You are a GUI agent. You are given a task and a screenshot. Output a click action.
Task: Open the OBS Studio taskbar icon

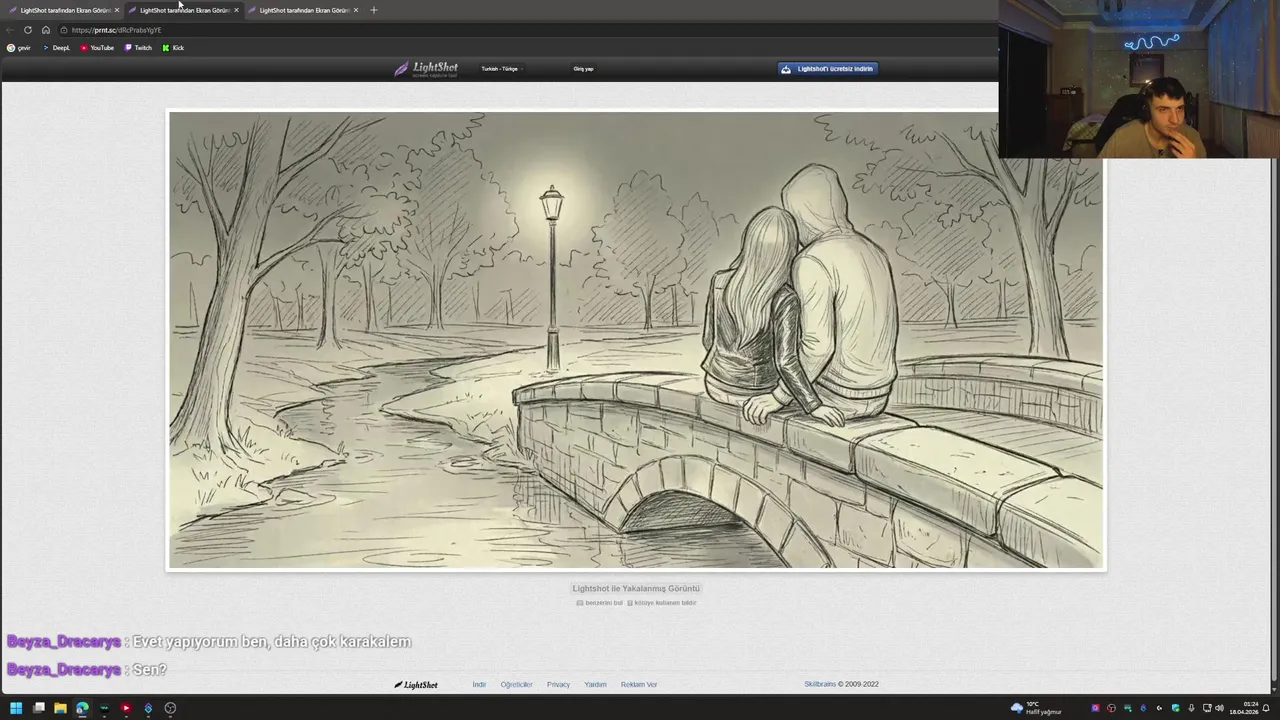[170, 708]
